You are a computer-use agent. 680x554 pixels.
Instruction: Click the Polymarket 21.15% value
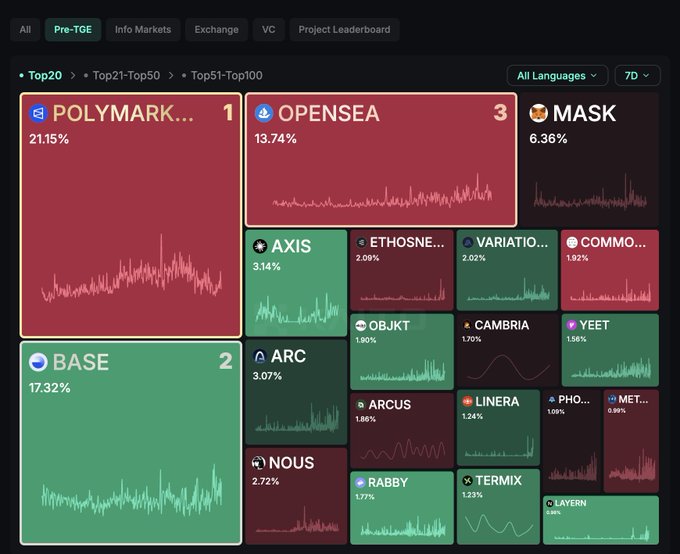[49, 139]
